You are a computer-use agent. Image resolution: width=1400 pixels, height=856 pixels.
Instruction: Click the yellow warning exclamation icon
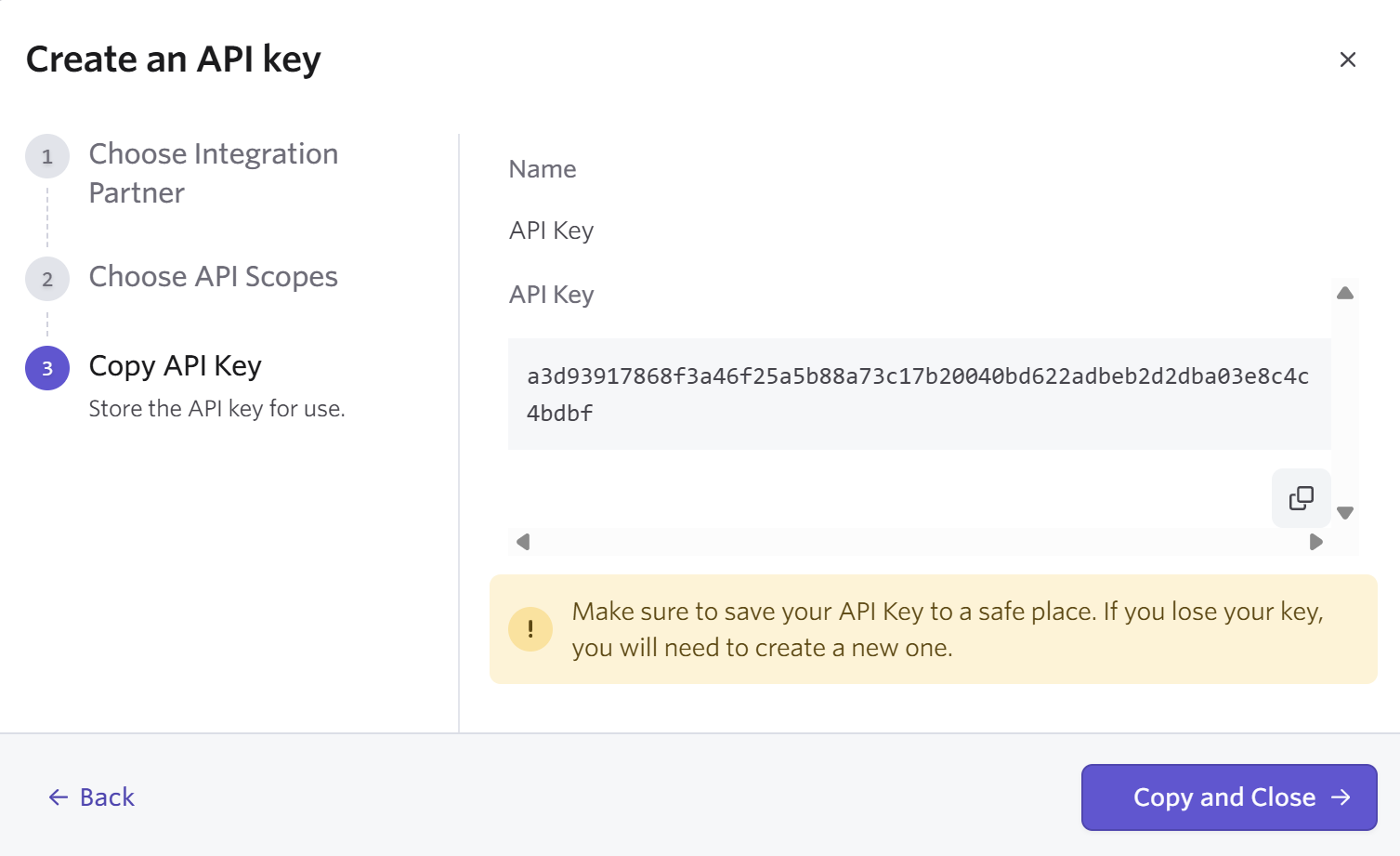[x=530, y=629]
